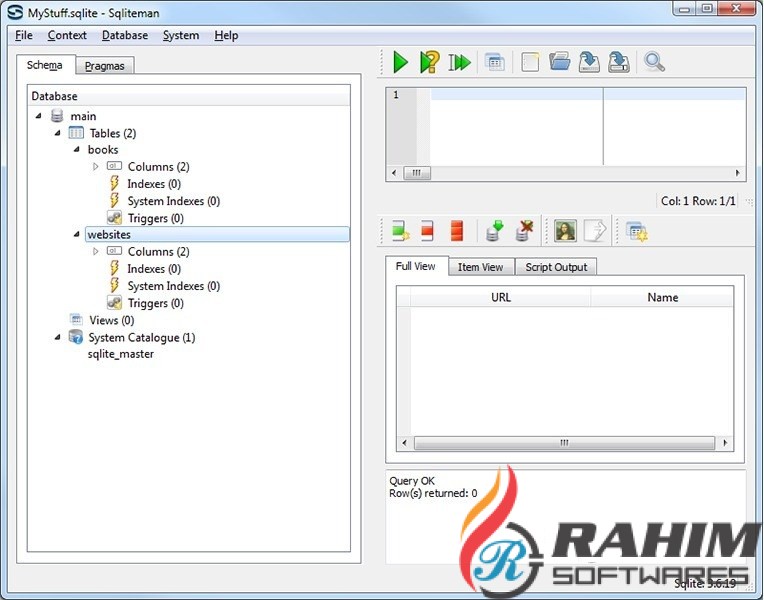The width and height of the screenshot is (764, 600).
Task: Select Indexes (0) under websites
Action: tap(154, 269)
